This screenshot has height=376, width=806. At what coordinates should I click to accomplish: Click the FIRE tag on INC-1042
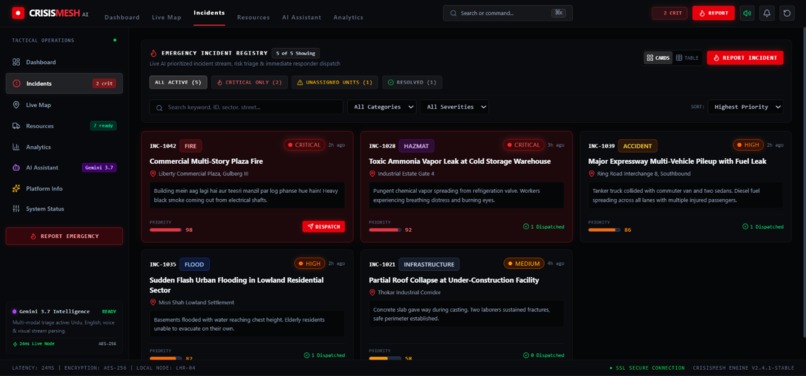(191, 146)
